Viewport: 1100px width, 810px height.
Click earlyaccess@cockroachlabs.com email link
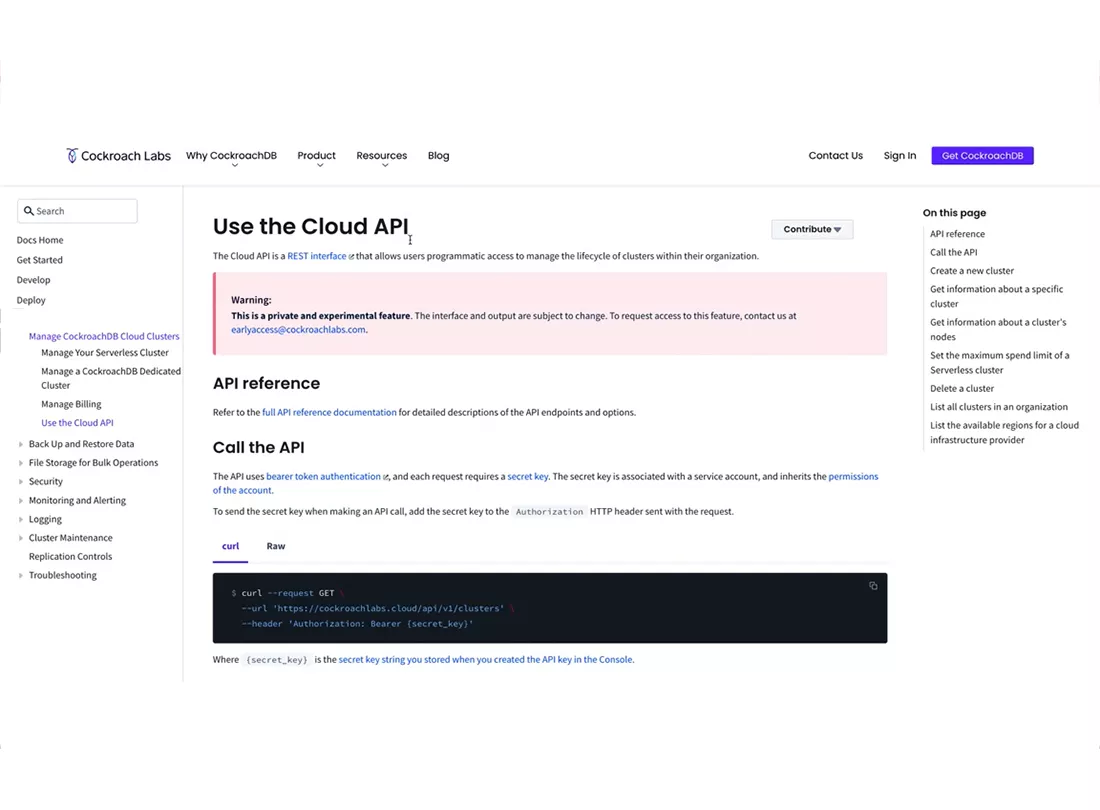(298, 330)
